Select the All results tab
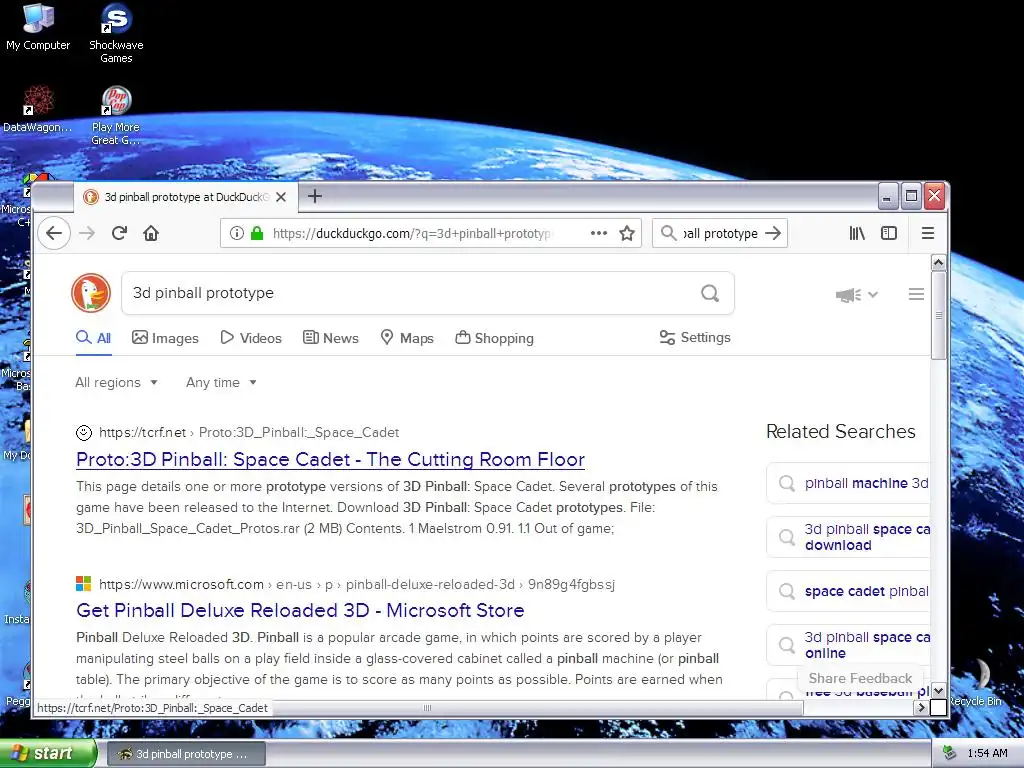The width and height of the screenshot is (1024, 768). (93, 338)
